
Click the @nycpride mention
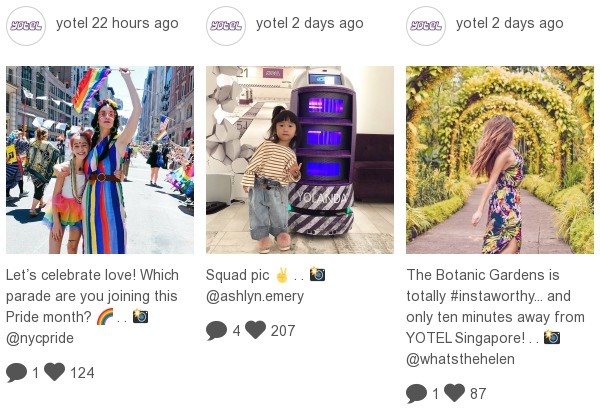click(x=40, y=338)
